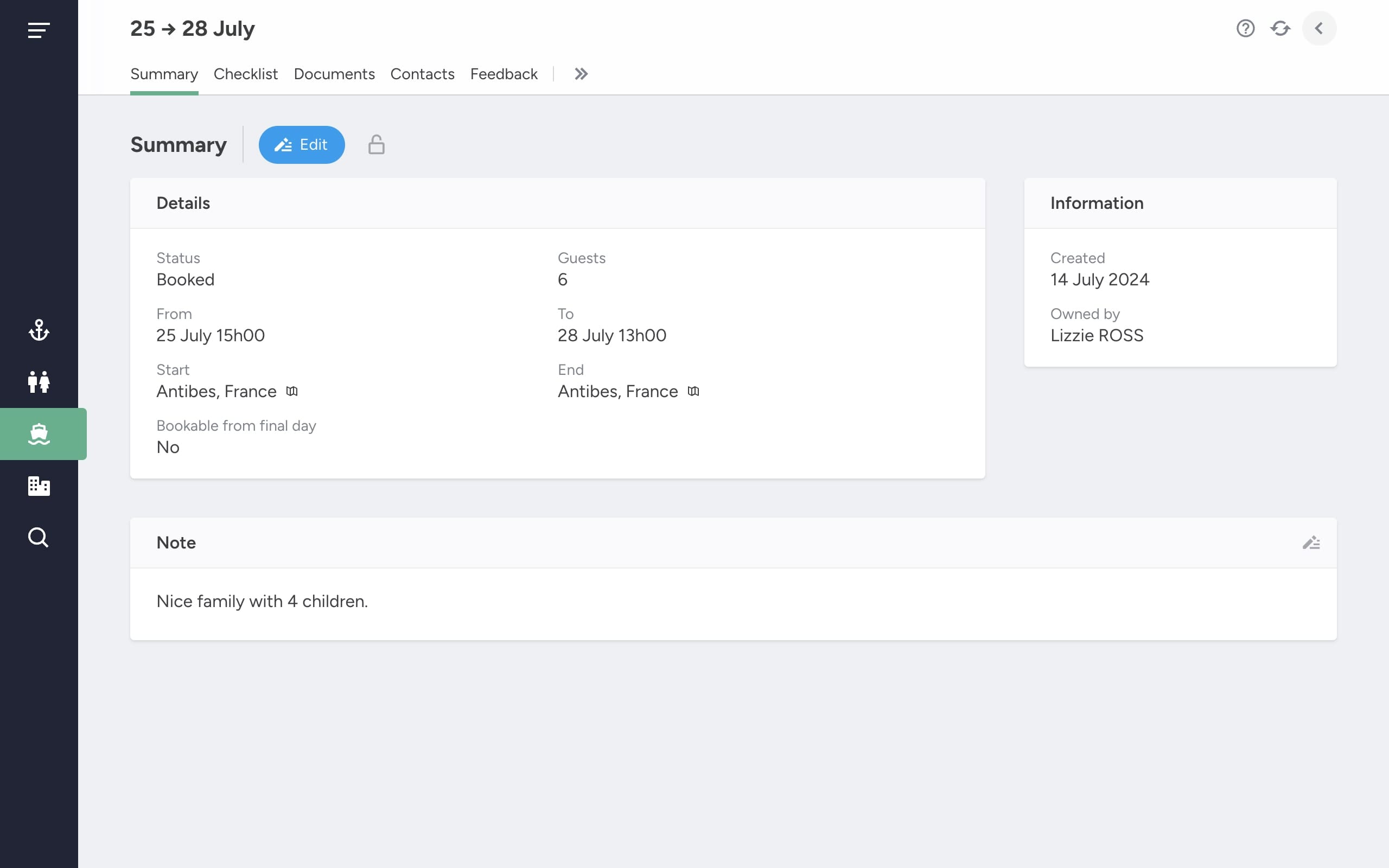Screen dimensions: 1389x868
Task: Go back using the chevron-left button
Action: pos(1319,28)
